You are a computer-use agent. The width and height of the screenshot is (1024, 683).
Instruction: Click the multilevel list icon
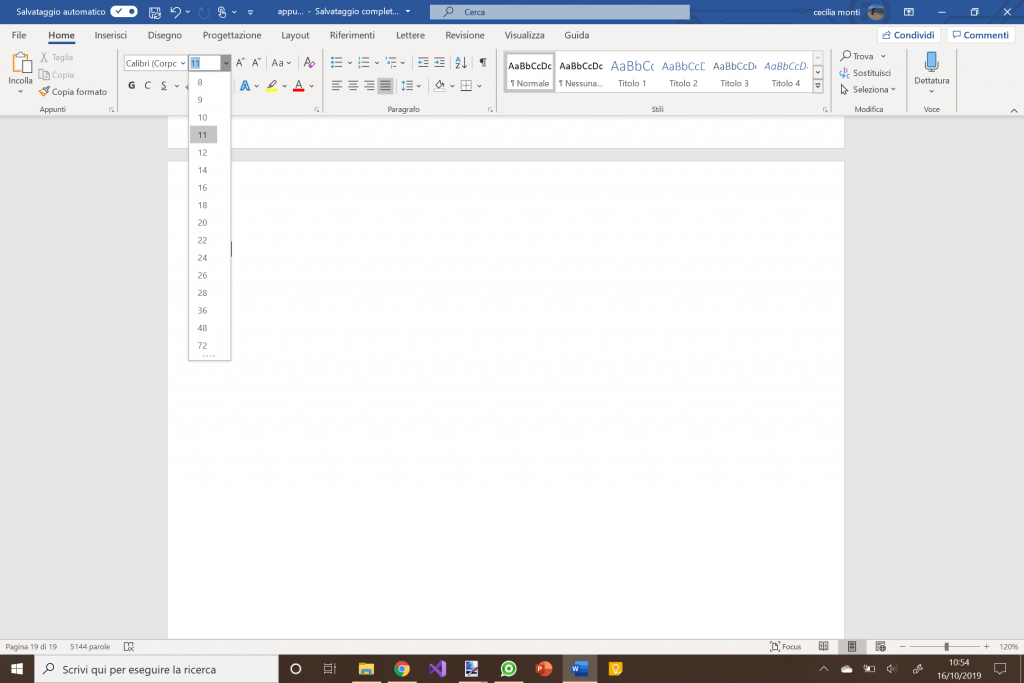pyautogui.click(x=391, y=63)
